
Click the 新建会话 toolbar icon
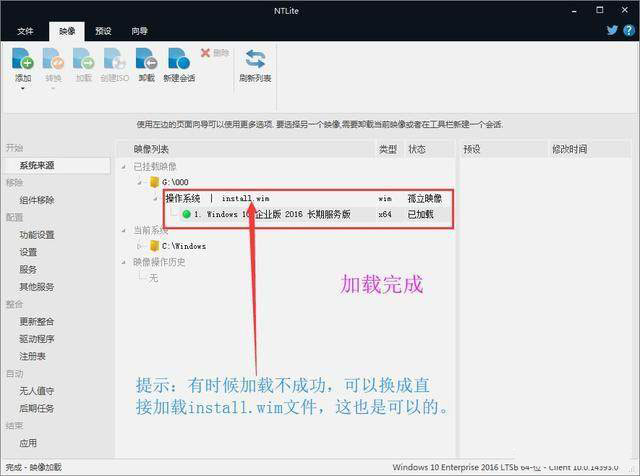tap(179, 60)
